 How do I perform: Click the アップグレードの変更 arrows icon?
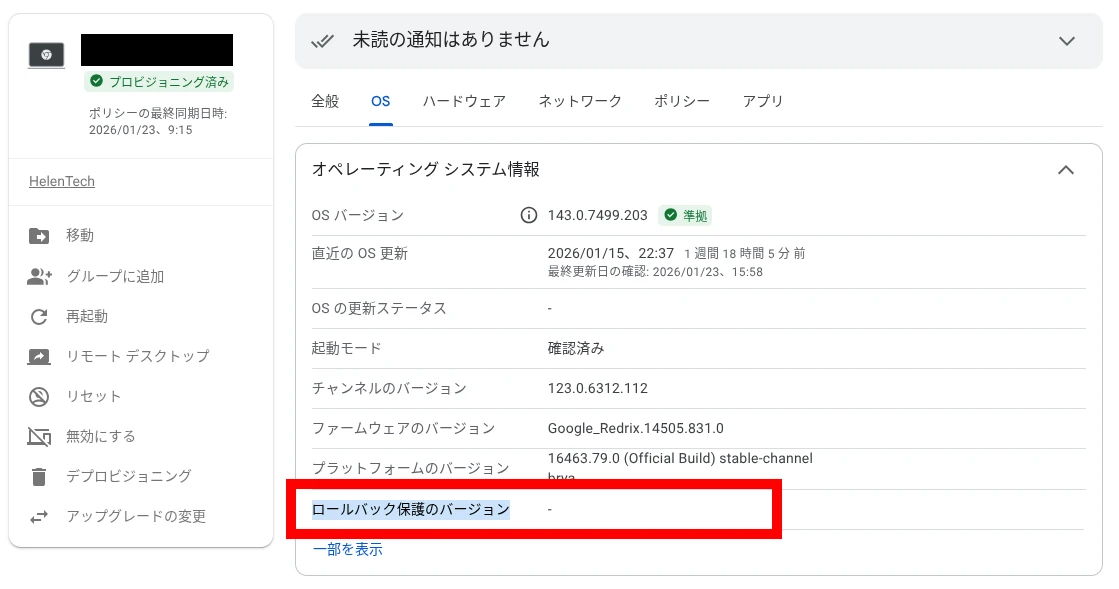tap(39, 517)
